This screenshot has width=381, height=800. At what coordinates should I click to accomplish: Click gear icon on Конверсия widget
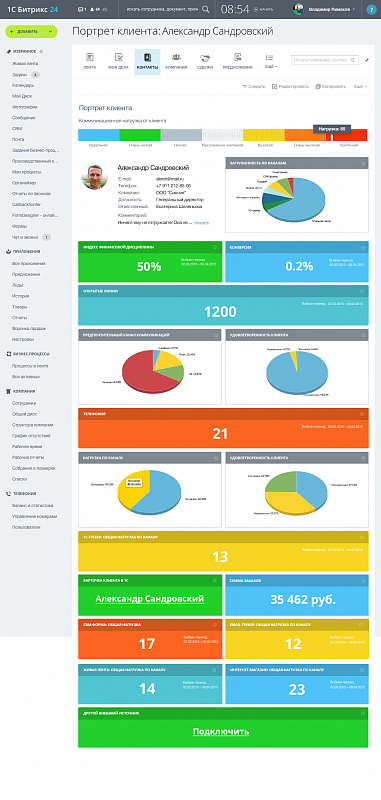(x=363, y=247)
